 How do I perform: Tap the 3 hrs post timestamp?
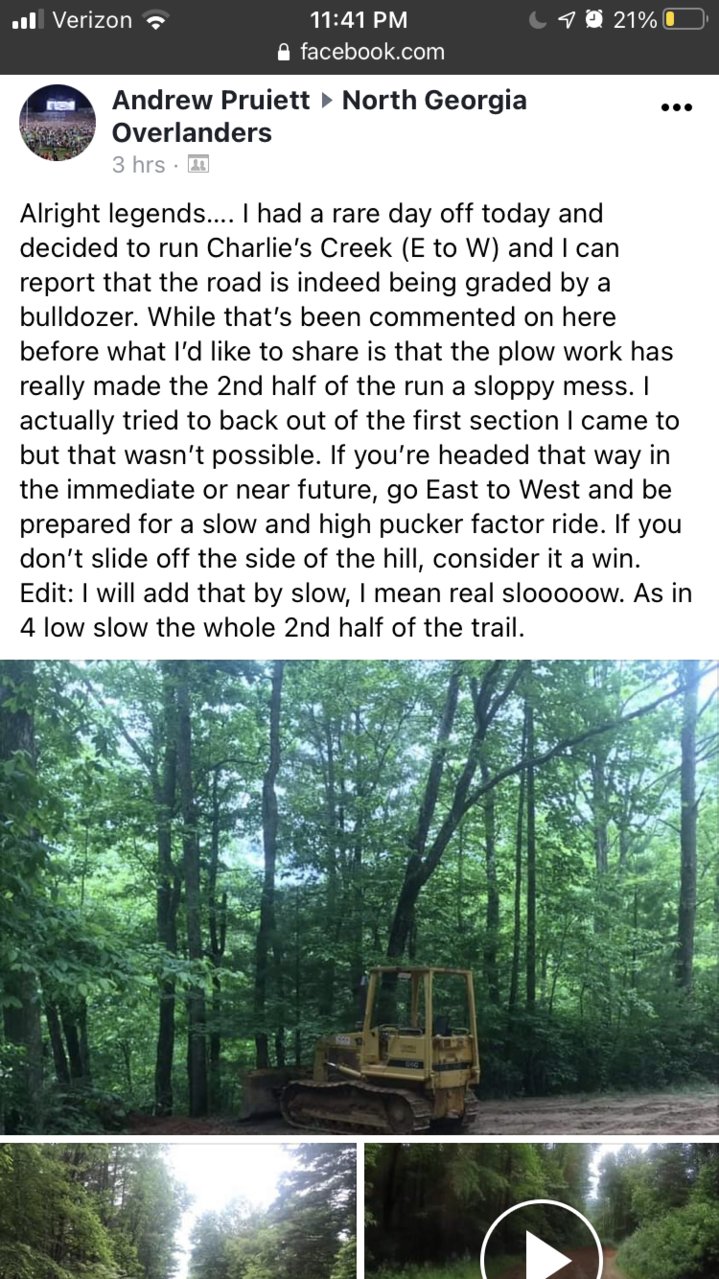coord(138,165)
